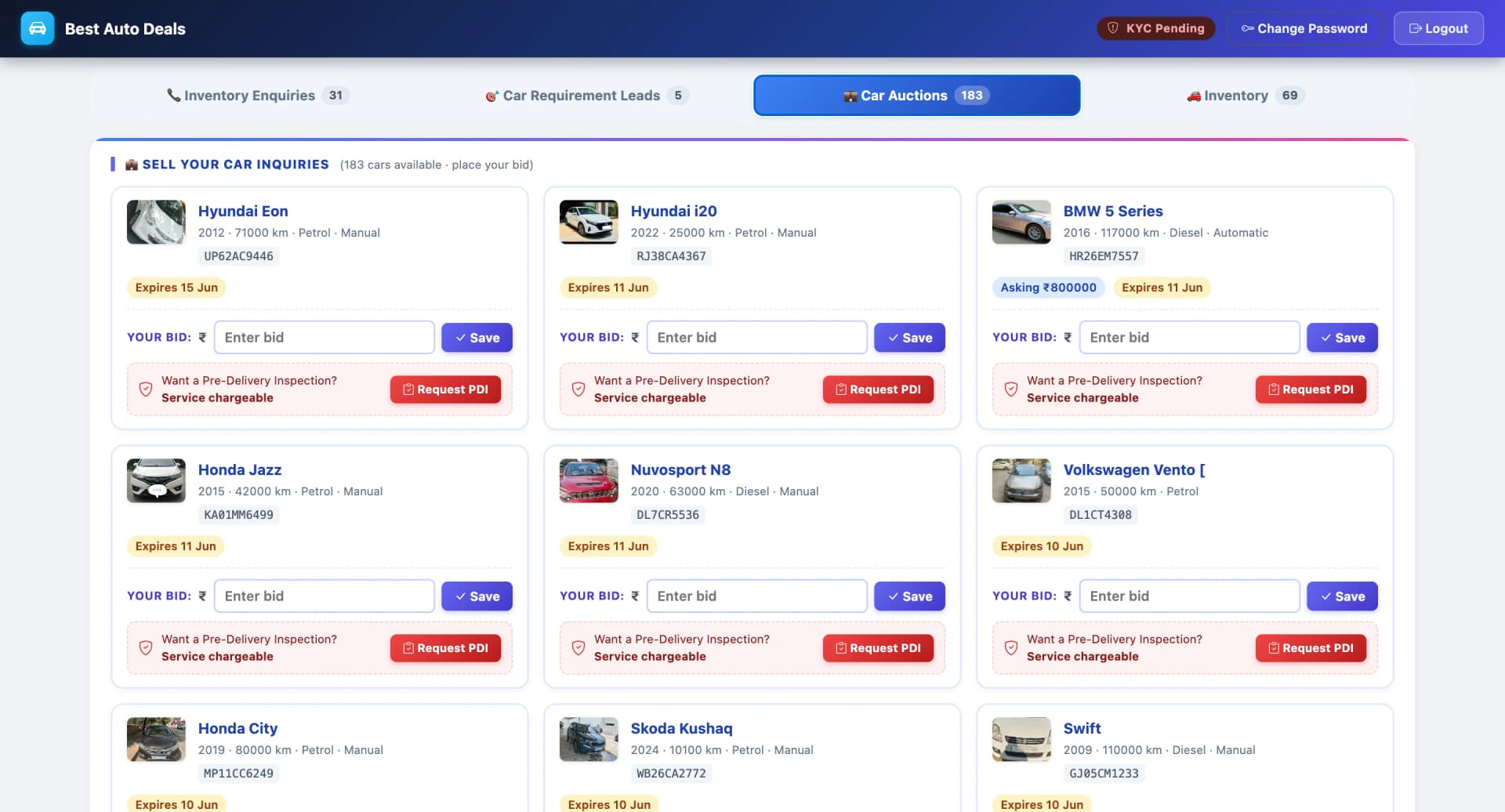Focus the bid field for Honda Jazz
The height and width of the screenshot is (812, 1505).
[325, 596]
